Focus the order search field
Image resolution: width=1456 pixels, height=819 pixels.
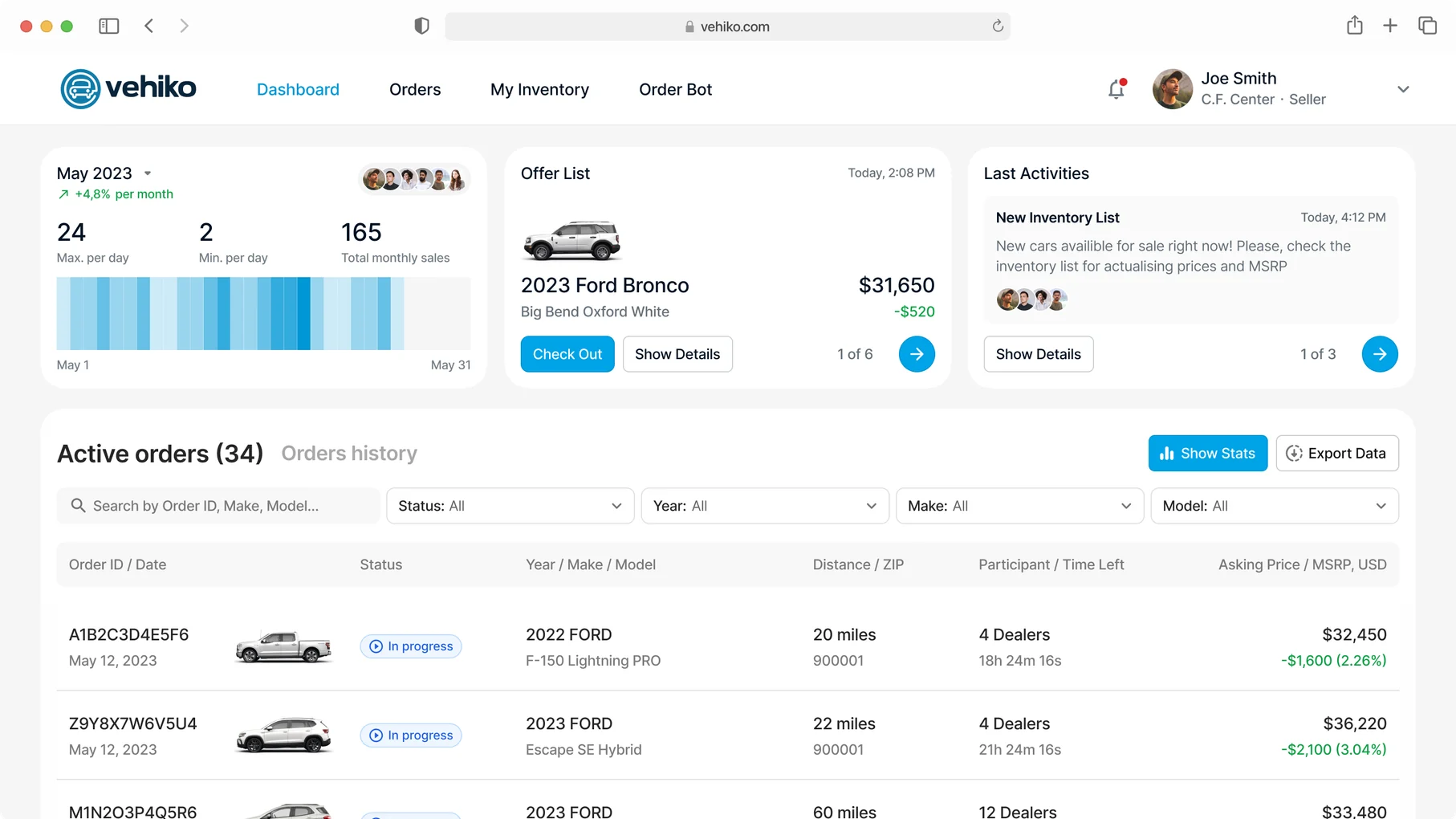218,506
